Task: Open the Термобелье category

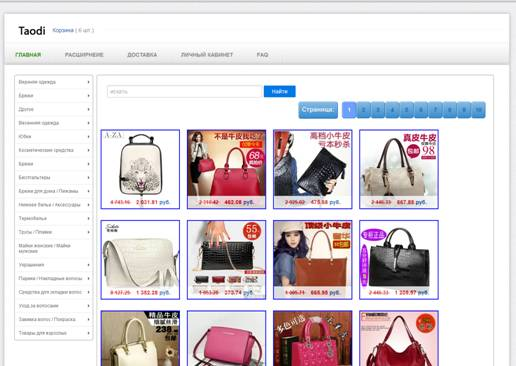Action: pos(33,218)
